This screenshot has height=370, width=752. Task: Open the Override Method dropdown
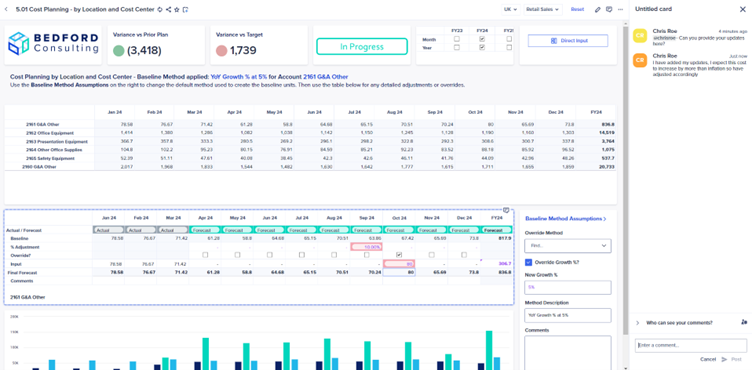[x=568, y=246]
